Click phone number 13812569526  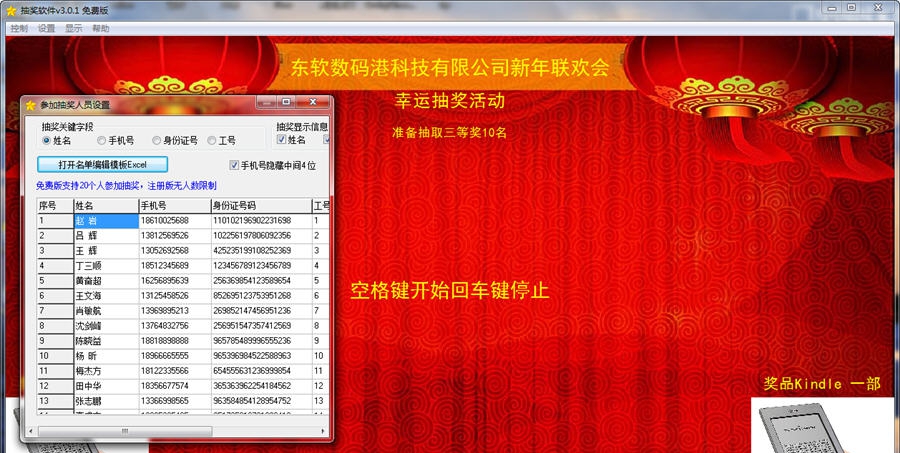tap(175, 235)
